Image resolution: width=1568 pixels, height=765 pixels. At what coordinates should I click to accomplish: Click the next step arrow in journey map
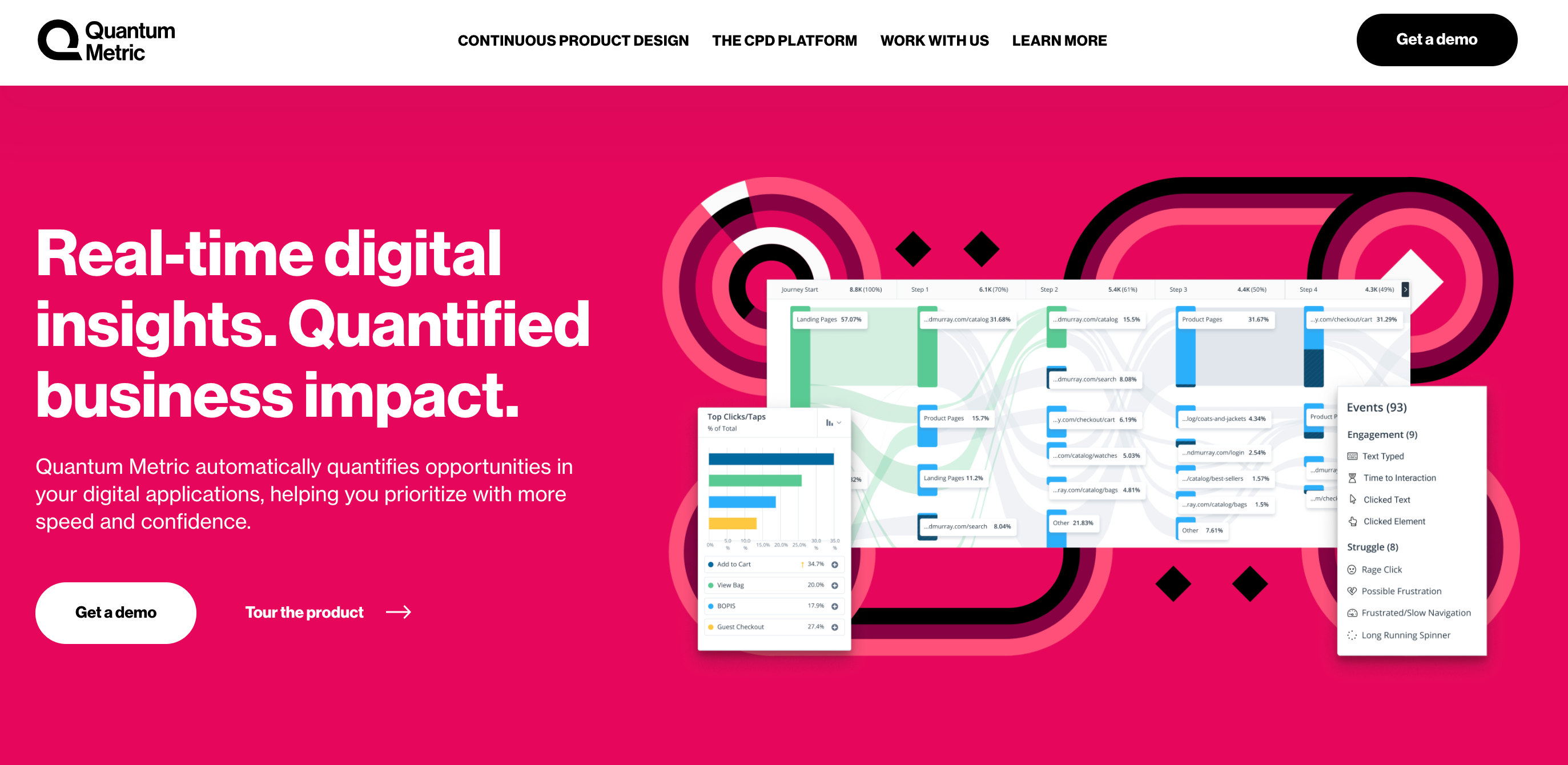(1405, 289)
